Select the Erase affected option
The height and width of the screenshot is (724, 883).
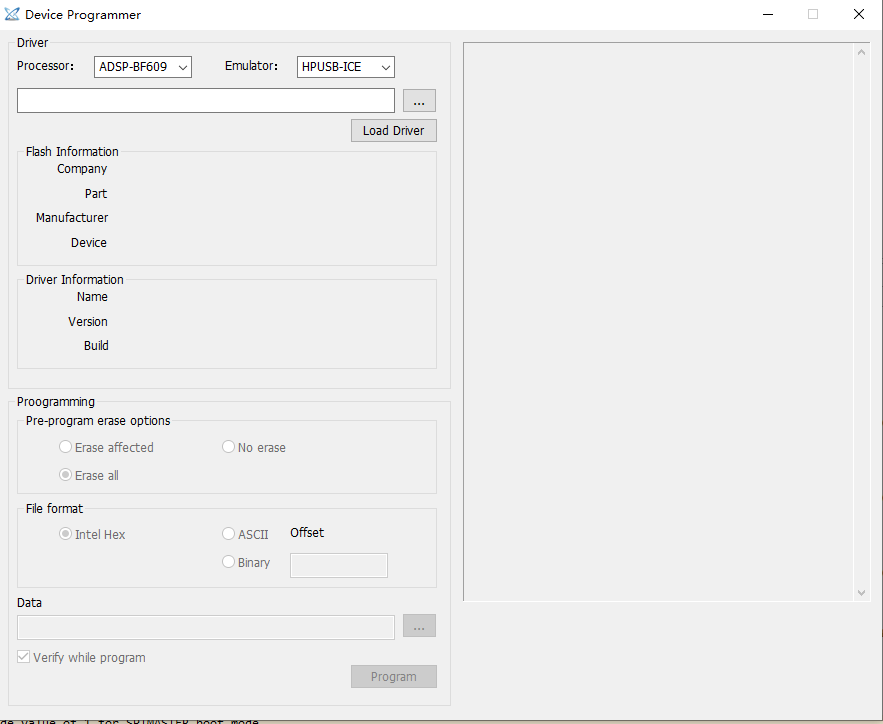(65, 447)
